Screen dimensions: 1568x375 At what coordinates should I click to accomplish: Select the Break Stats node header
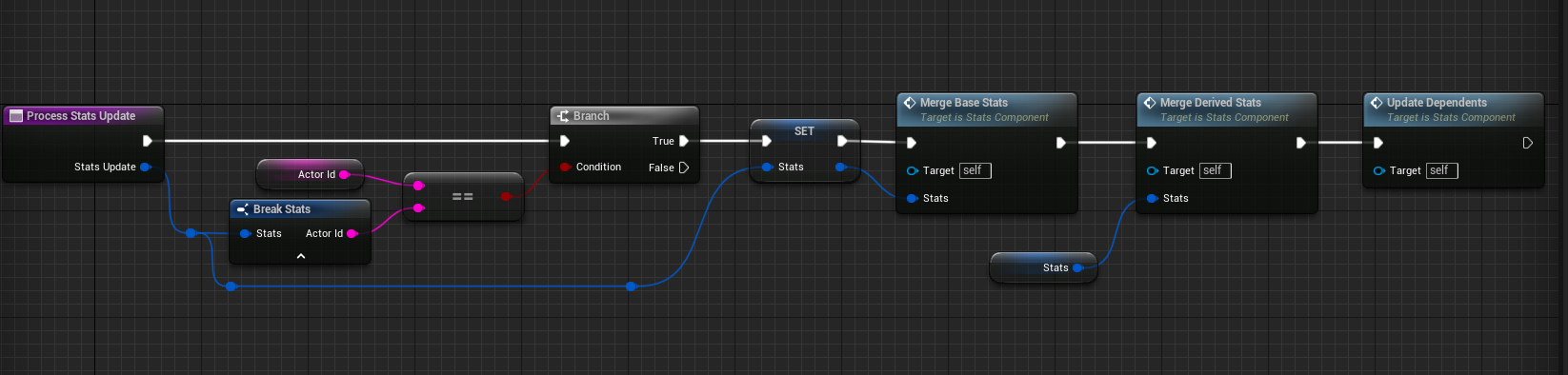click(300, 209)
